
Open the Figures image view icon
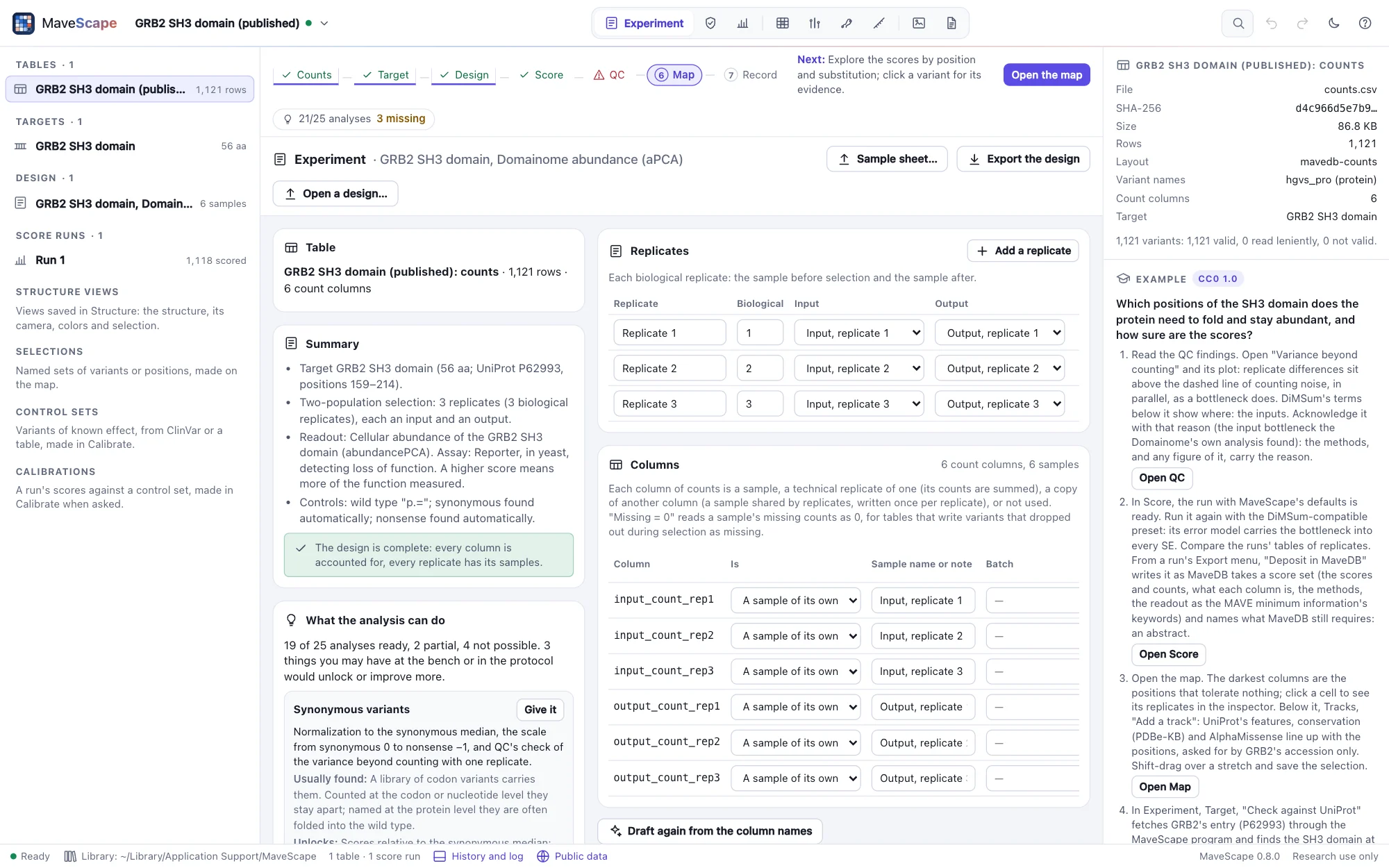[919, 23]
